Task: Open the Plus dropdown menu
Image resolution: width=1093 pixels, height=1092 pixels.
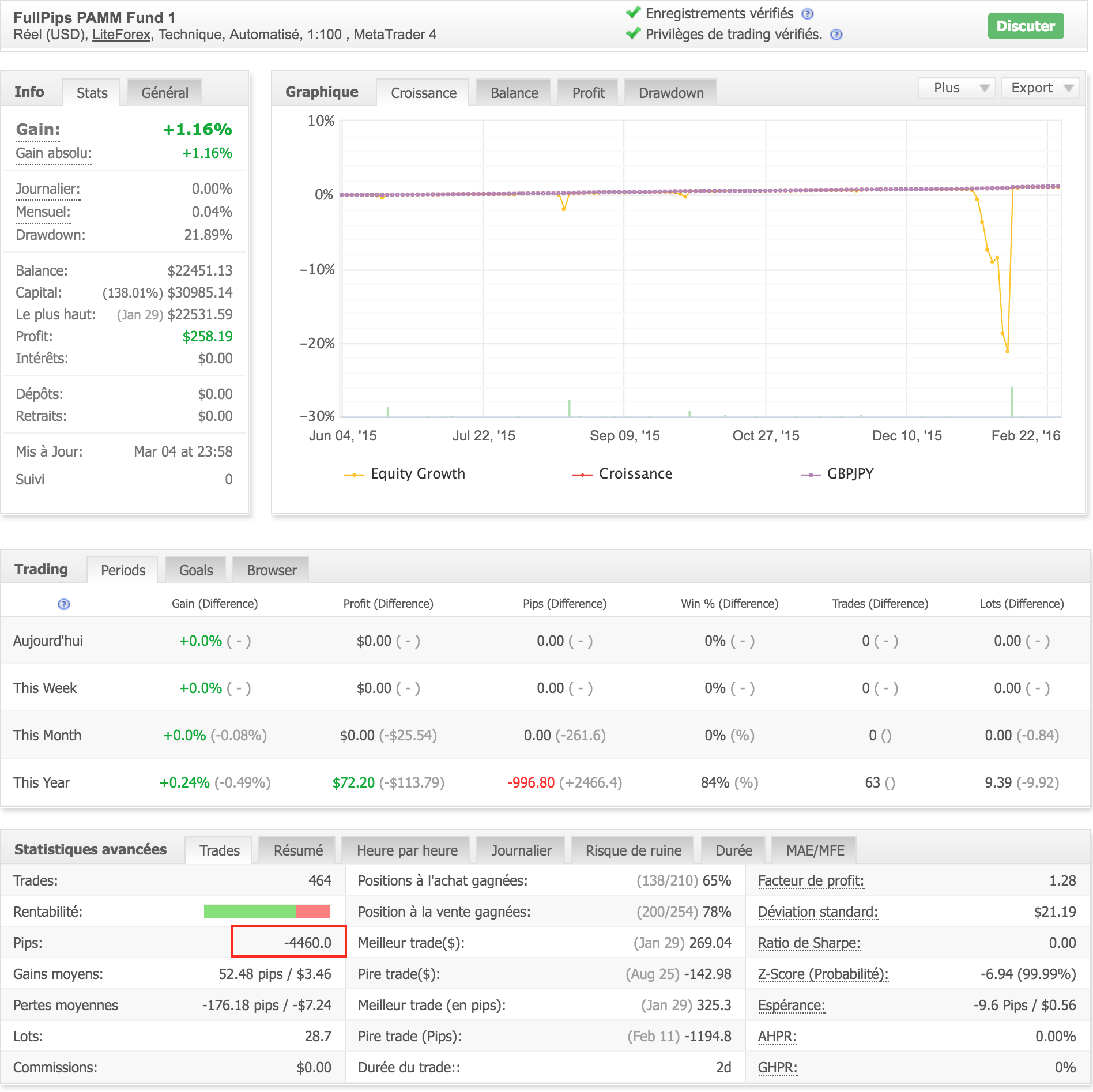Action: point(956,88)
